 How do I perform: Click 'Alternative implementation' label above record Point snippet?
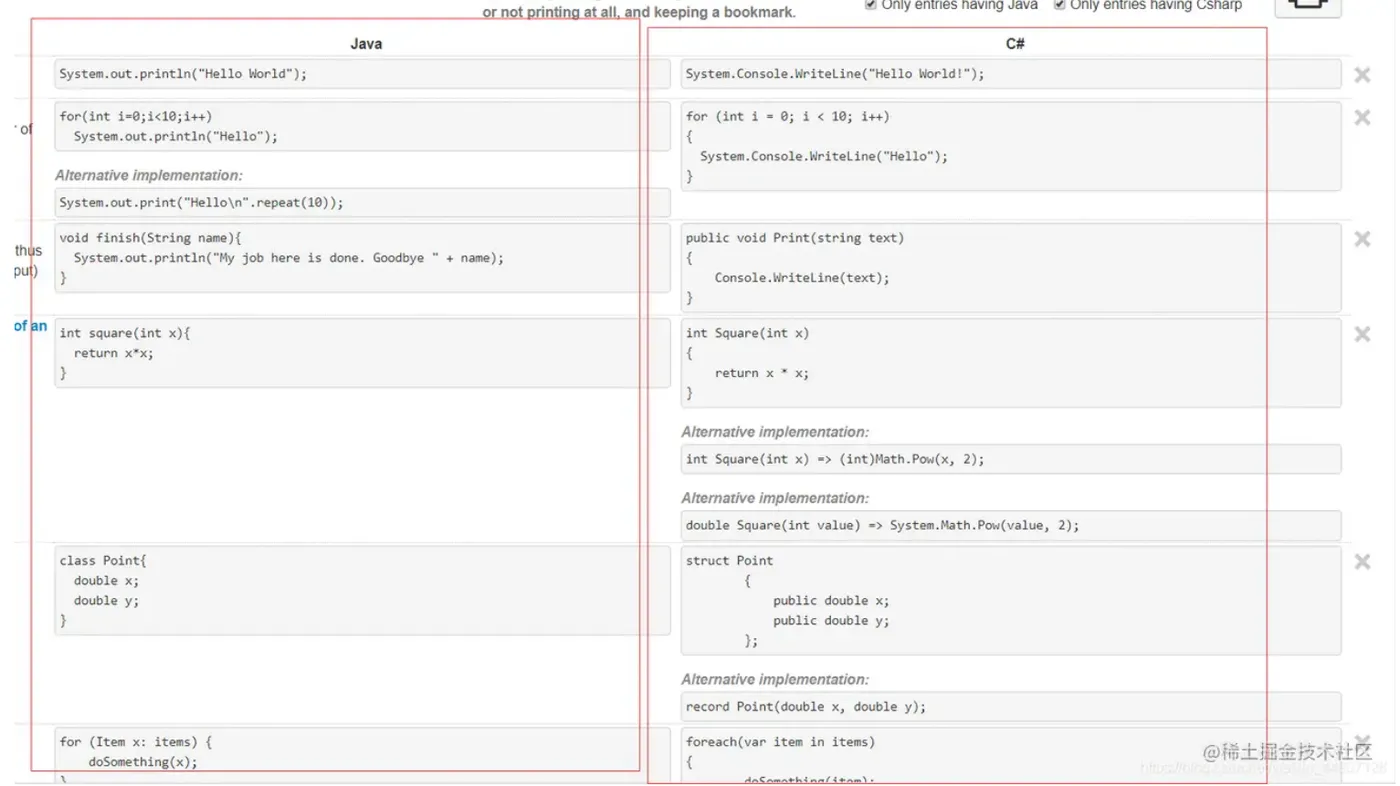pos(775,679)
